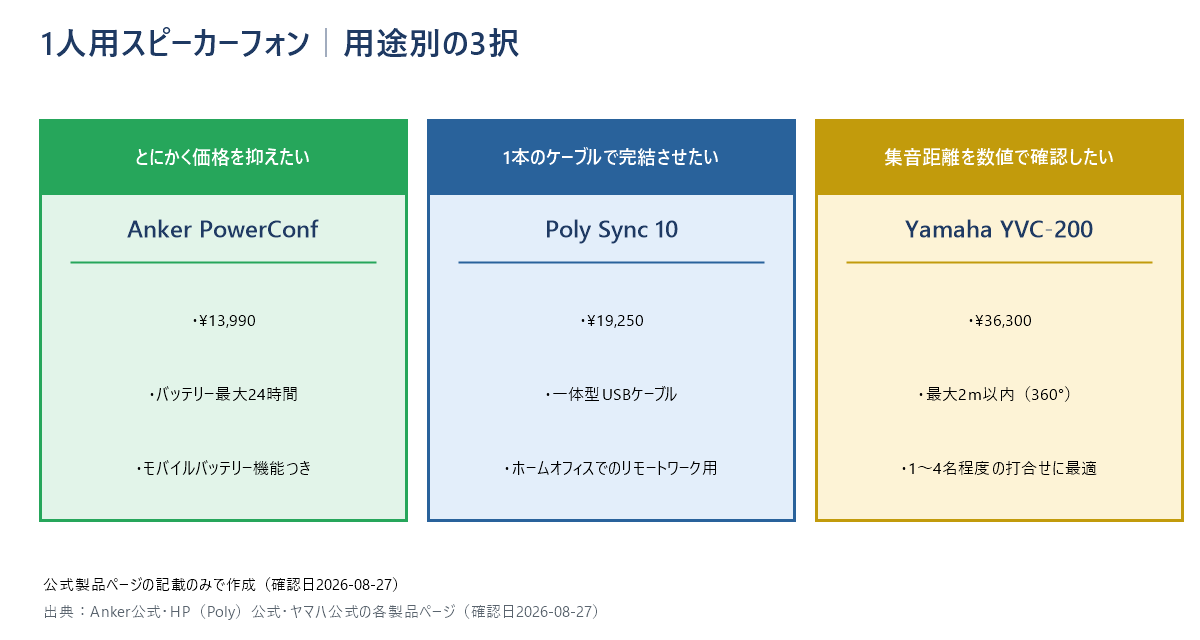Viewport: 1200px width, 640px height.
Task: Select the note 公式製品ページの記載のみで作成
Action: (x=222, y=584)
